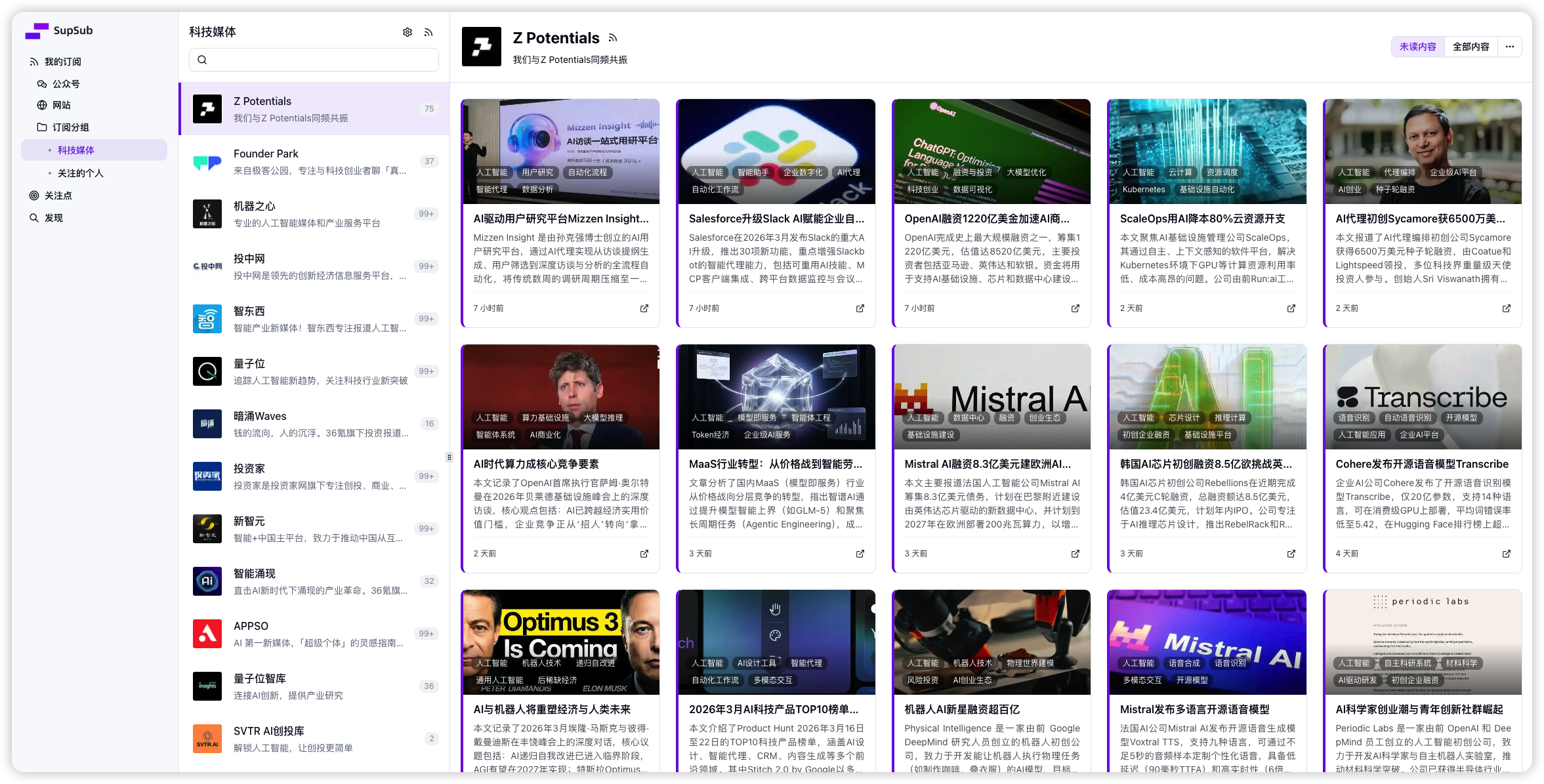Click title AI驱动用户研究平台Mizzen Insight
This screenshot has width=1544, height=784.
pyautogui.click(x=561, y=218)
